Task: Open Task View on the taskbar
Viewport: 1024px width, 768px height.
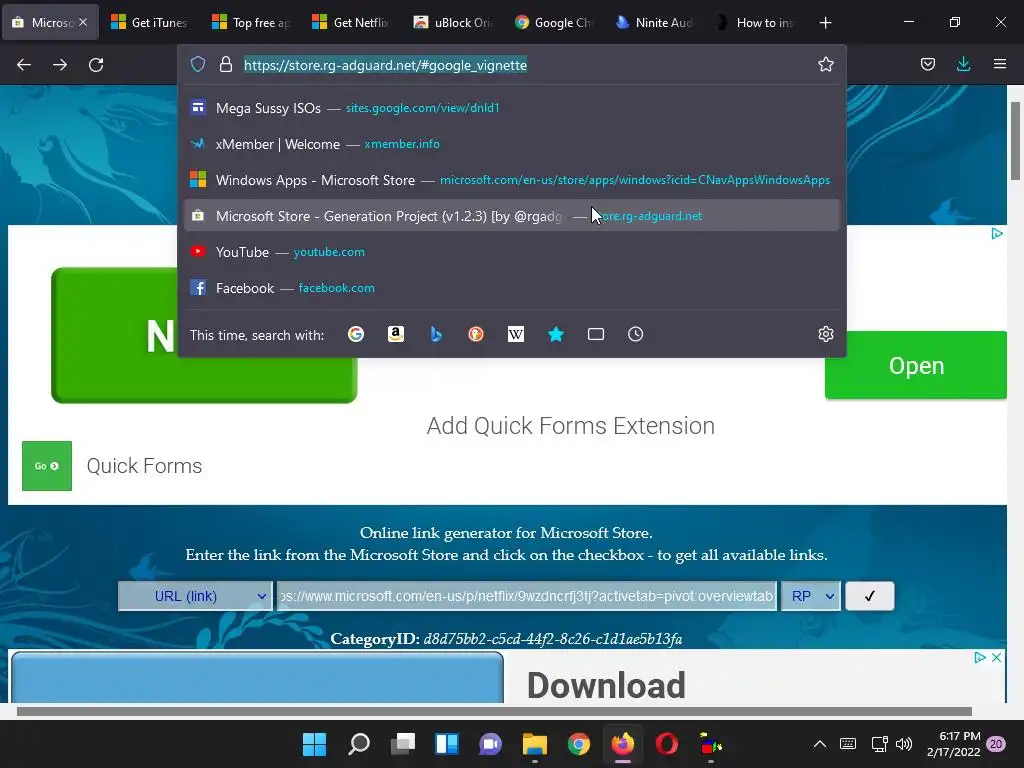Action: (403, 744)
